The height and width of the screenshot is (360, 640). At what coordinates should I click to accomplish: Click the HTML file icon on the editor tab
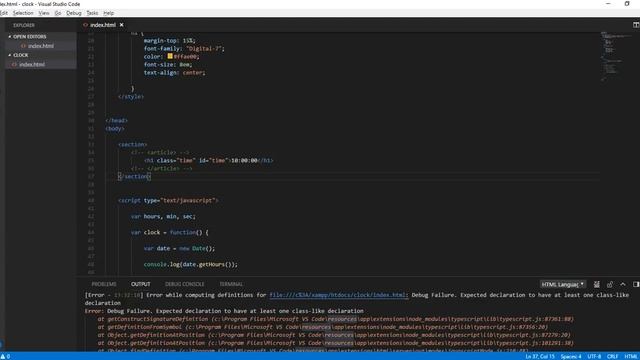pyautogui.click(x=85, y=25)
